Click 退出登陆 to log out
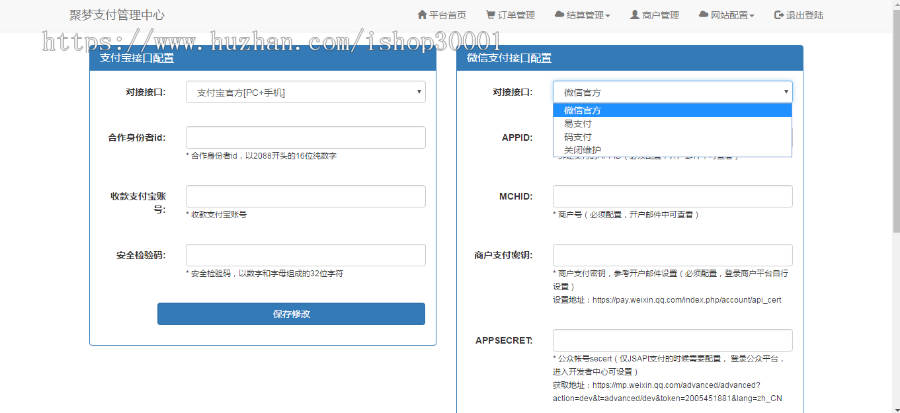This screenshot has width=900, height=413. tap(798, 15)
